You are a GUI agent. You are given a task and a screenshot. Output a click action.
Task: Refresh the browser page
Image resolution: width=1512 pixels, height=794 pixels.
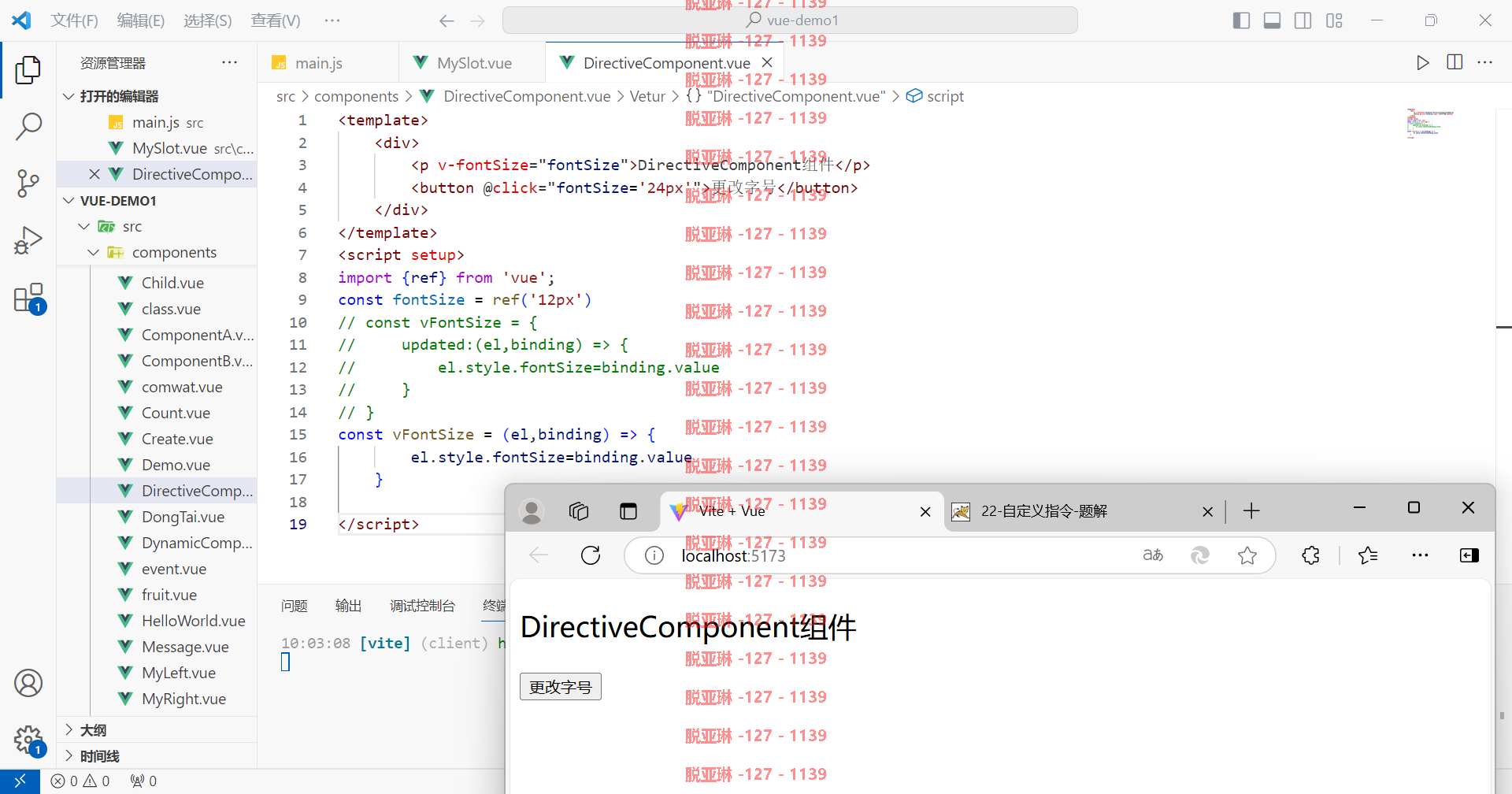[x=591, y=555]
